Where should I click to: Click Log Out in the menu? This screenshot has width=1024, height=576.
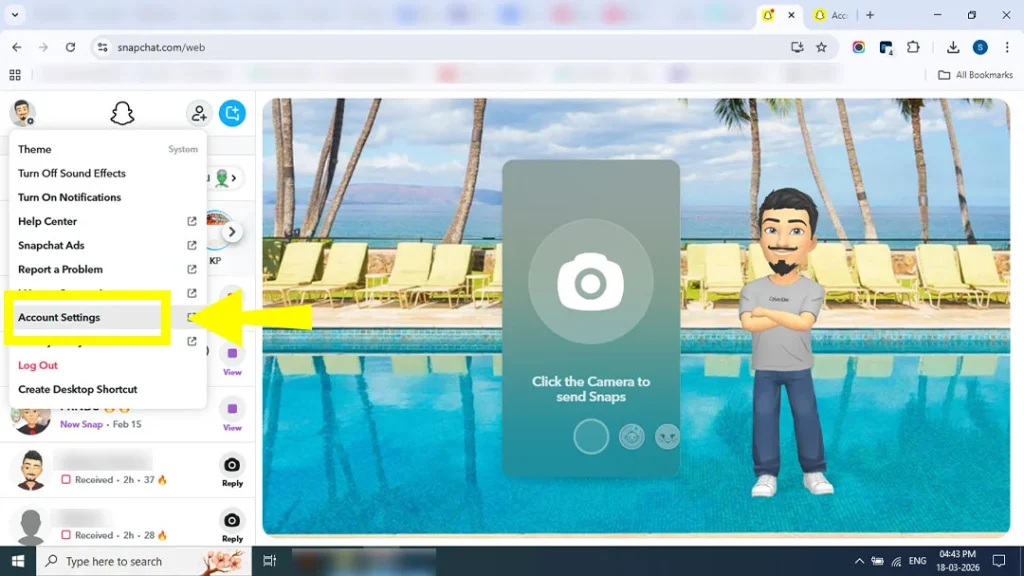(37, 365)
